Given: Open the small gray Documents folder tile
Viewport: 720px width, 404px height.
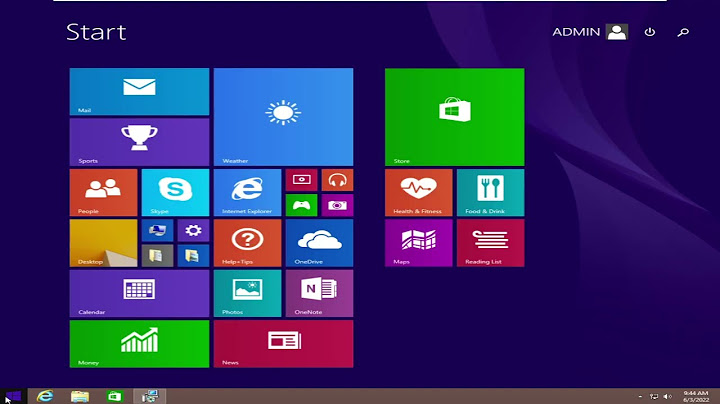Looking at the screenshot, I should [x=158, y=256].
